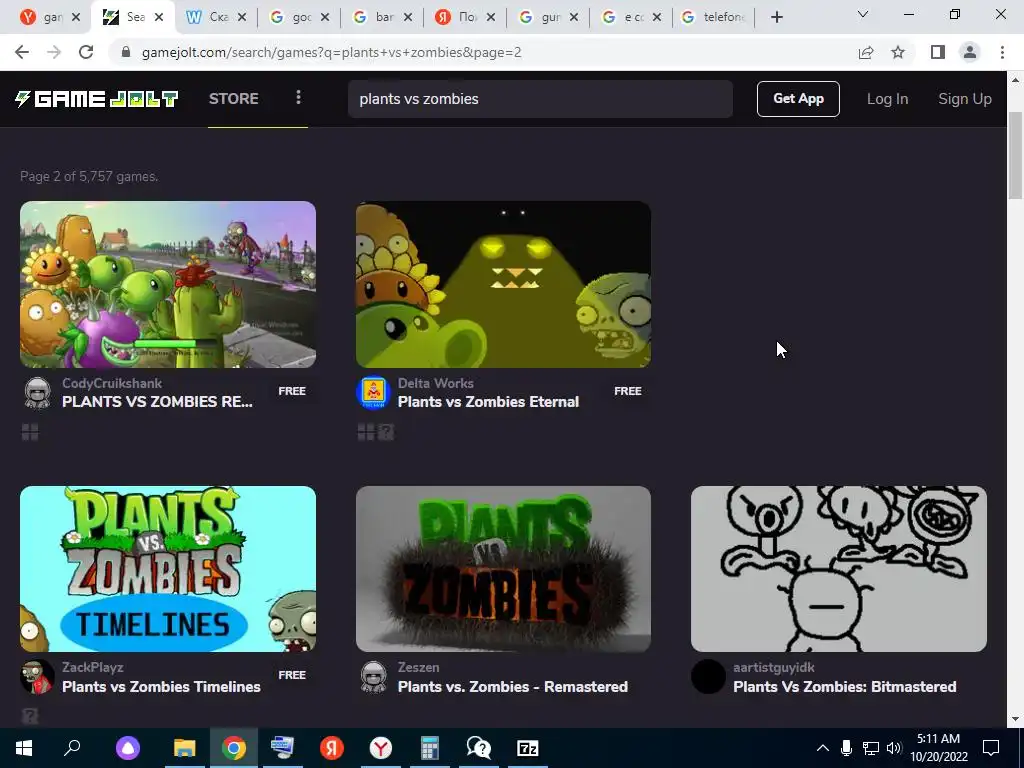The width and height of the screenshot is (1024, 768).
Task: Click the Delta Works developer name
Action: (x=436, y=383)
